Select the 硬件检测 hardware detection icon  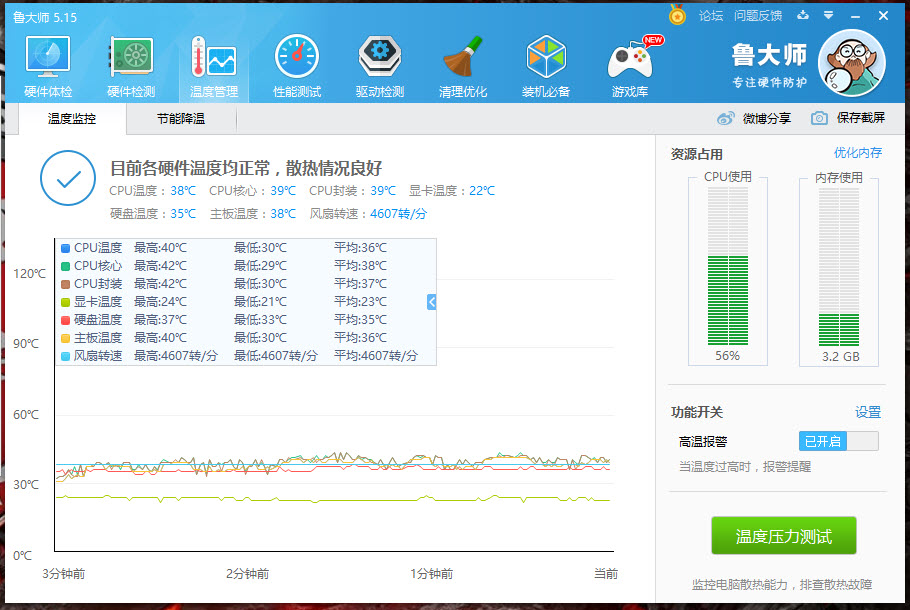pyautogui.click(x=132, y=65)
